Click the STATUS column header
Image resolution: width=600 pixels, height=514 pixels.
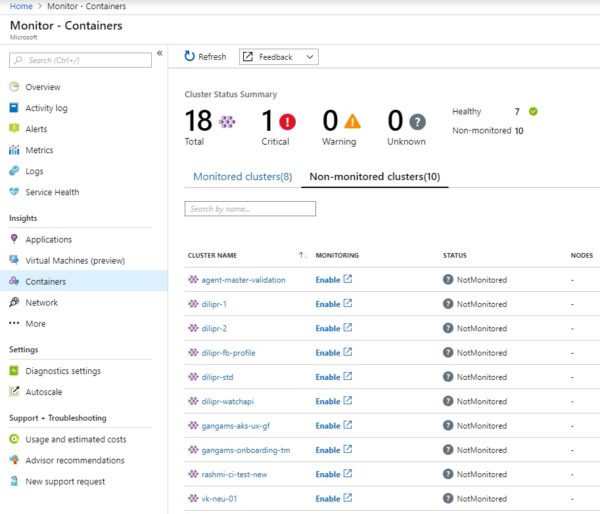tap(455, 255)
